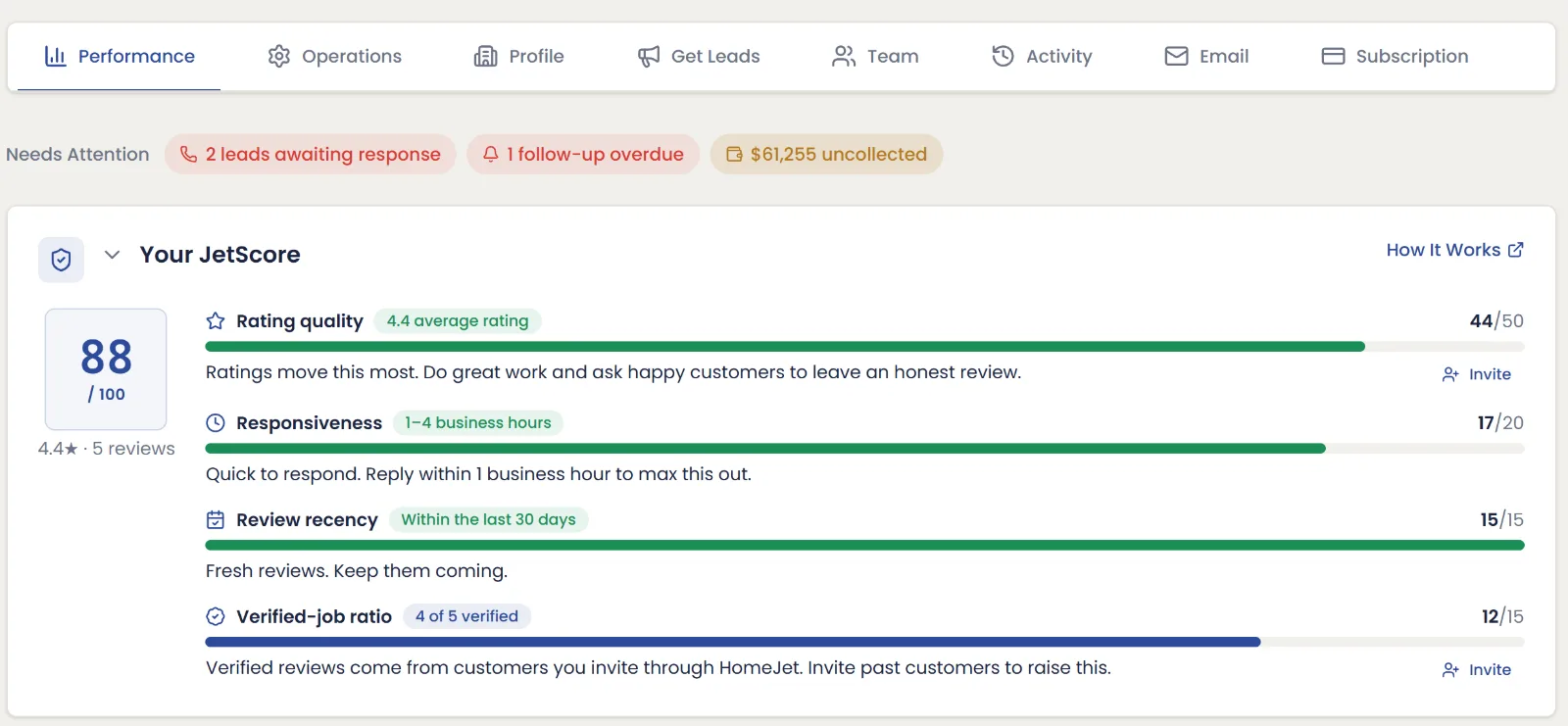This screenshot has width=1568, height=726.
Task: Click the Within the last 30 days badge
Action: [x=488, y=519]
